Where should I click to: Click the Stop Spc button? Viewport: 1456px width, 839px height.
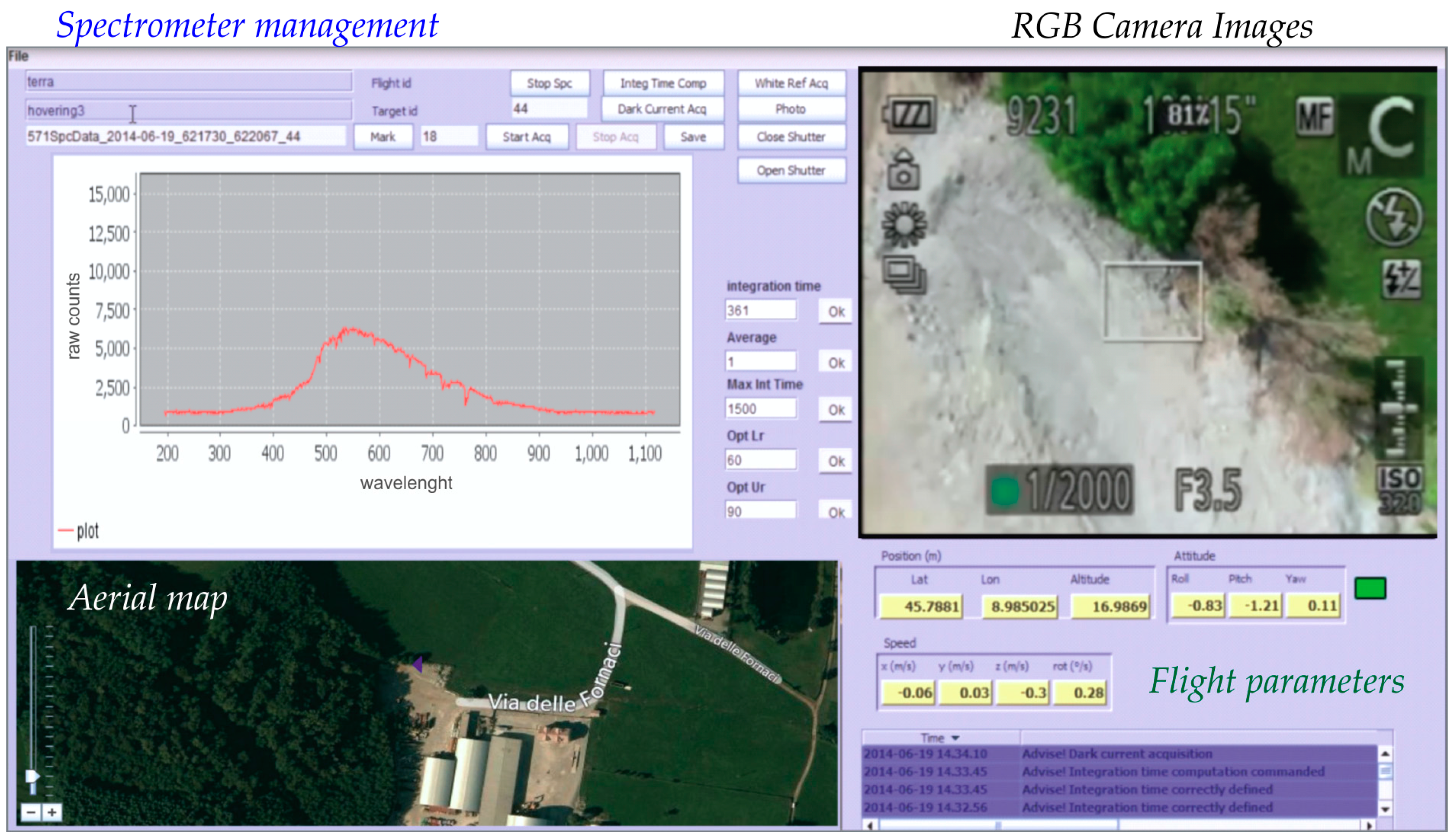pos(549,83)
